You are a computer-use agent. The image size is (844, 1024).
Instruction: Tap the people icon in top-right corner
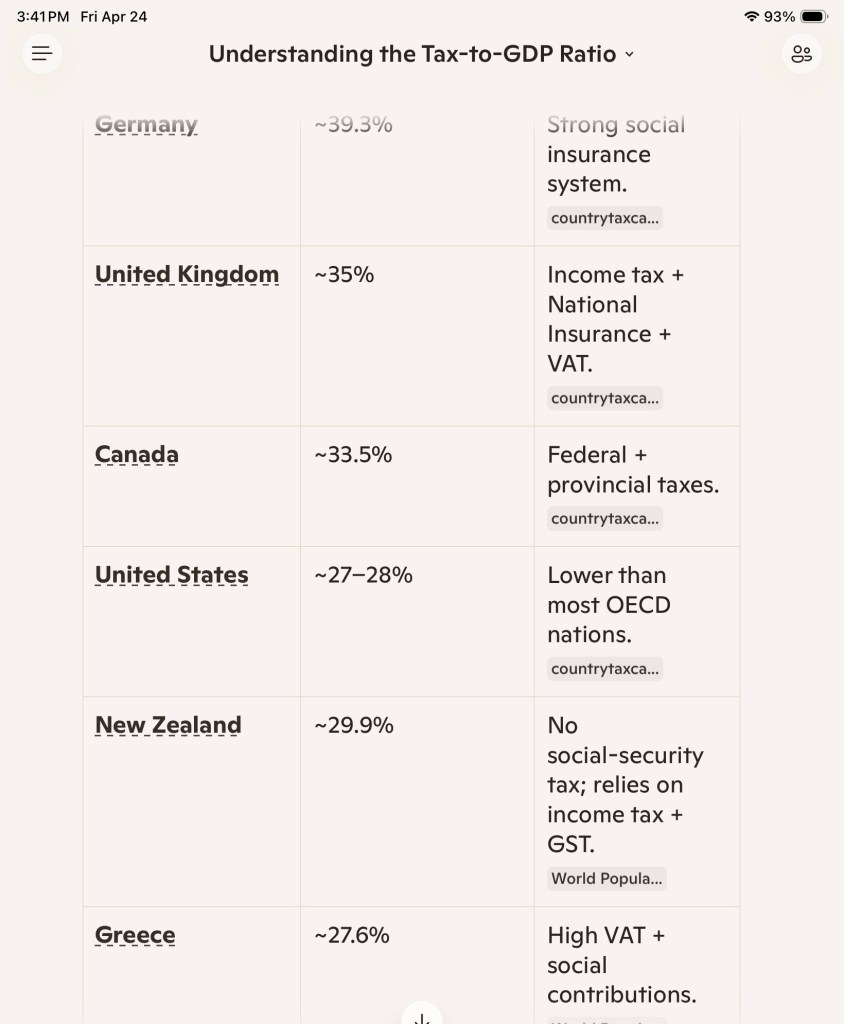[801, 54]
